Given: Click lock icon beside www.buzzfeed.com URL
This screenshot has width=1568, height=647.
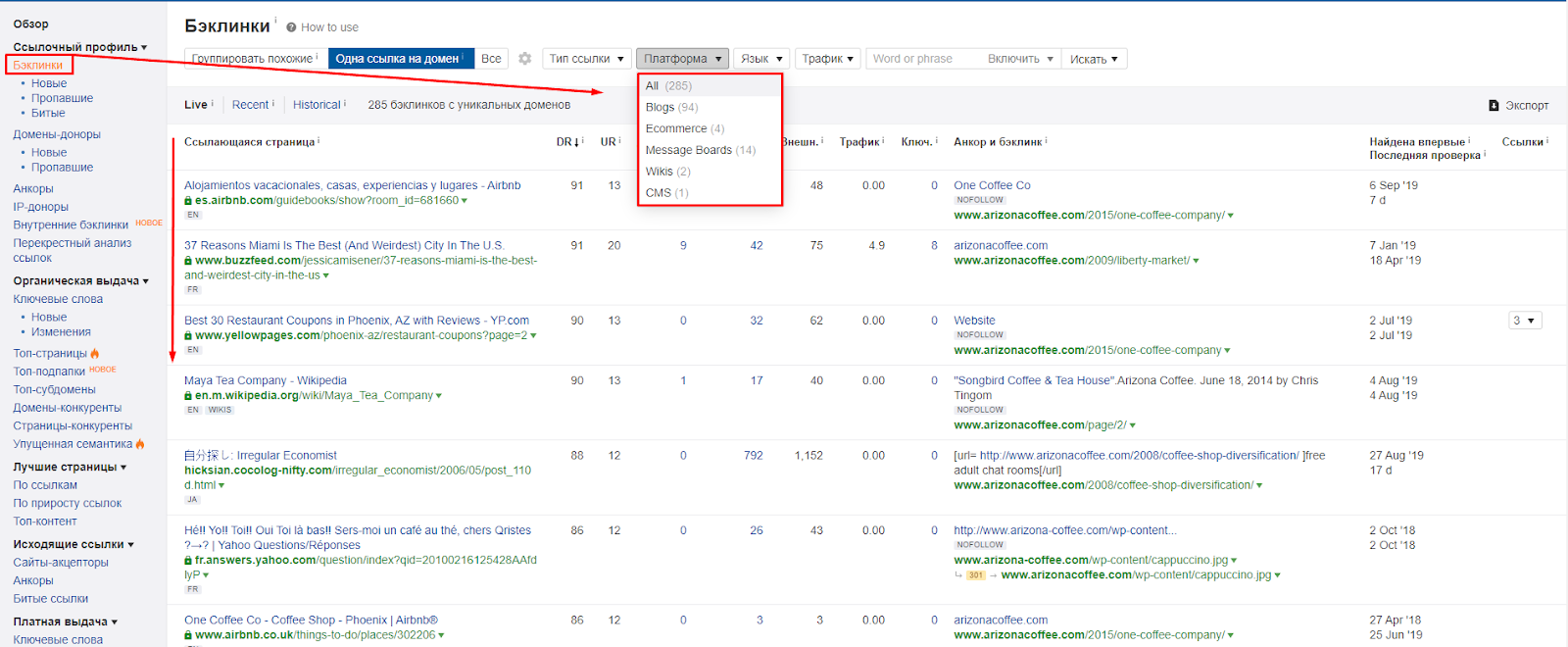Looking at the screenshot, I should click(188, 261).
